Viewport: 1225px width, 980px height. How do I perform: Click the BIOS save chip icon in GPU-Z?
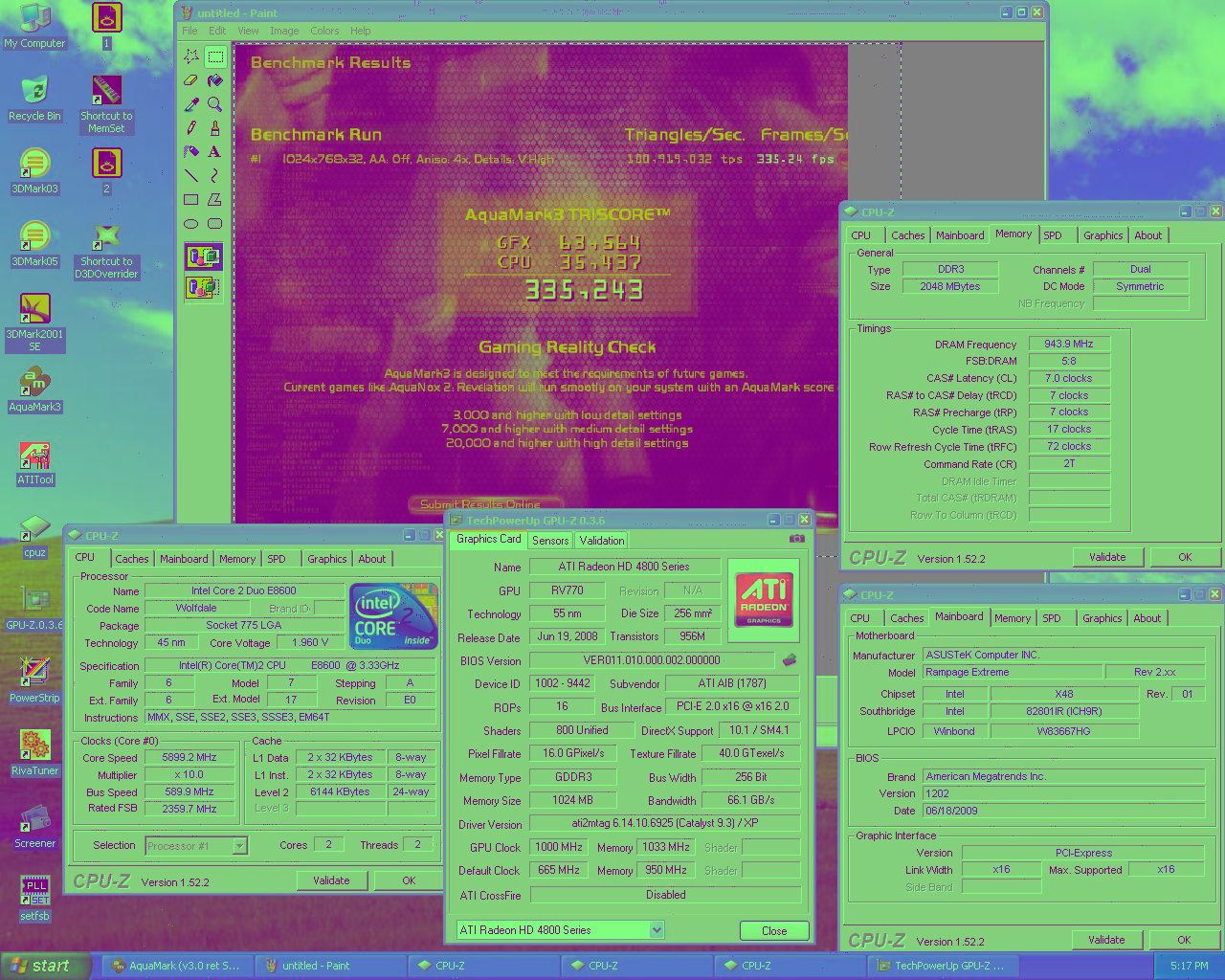pos(790,659)
